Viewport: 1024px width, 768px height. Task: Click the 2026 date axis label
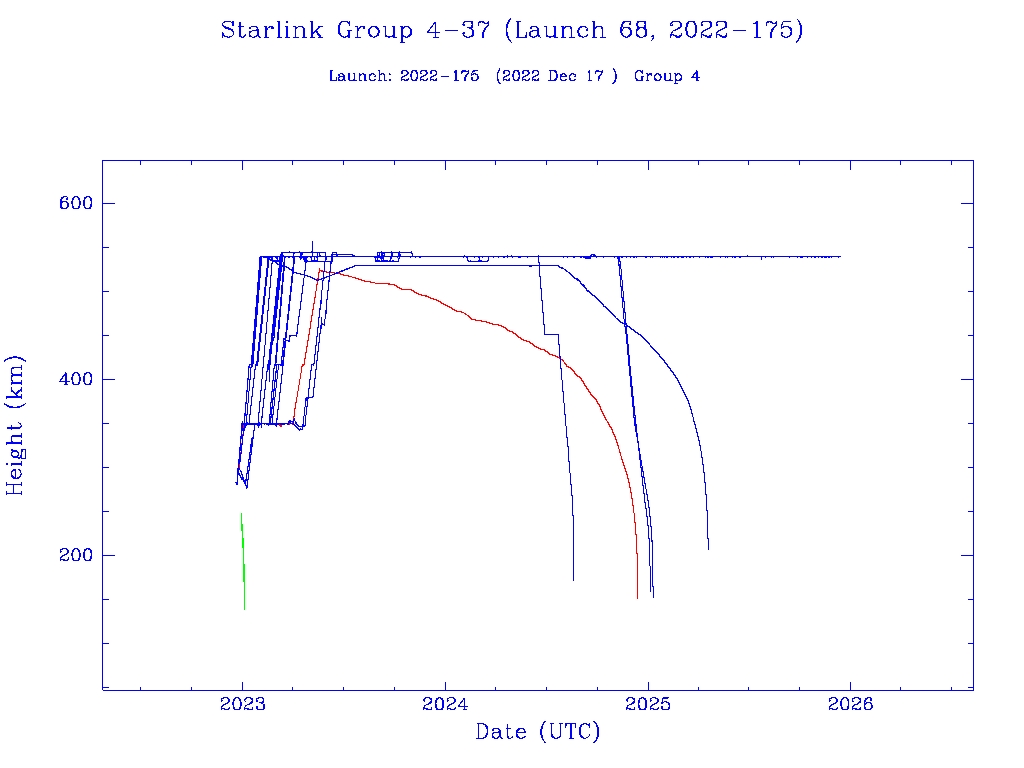[x=851, y=704]
